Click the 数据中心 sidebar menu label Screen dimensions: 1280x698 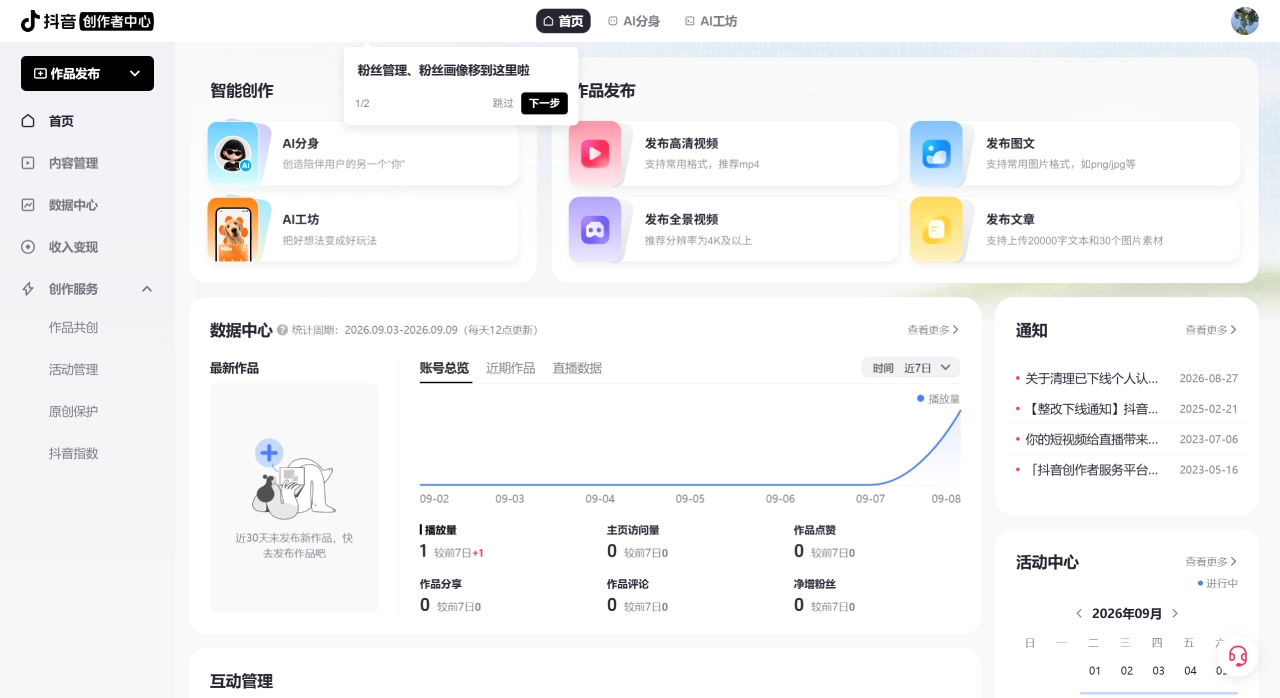73,205
